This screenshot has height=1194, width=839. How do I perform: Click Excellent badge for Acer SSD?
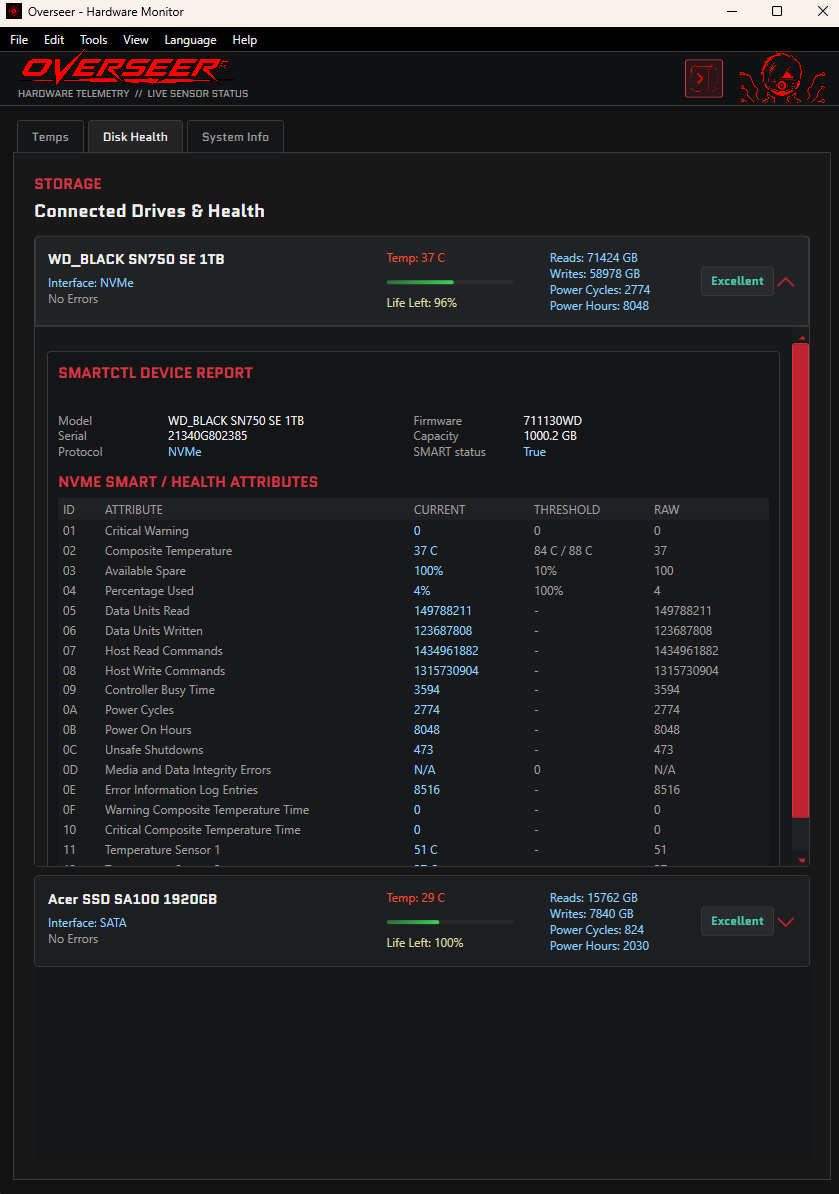(x=737, y=921)
